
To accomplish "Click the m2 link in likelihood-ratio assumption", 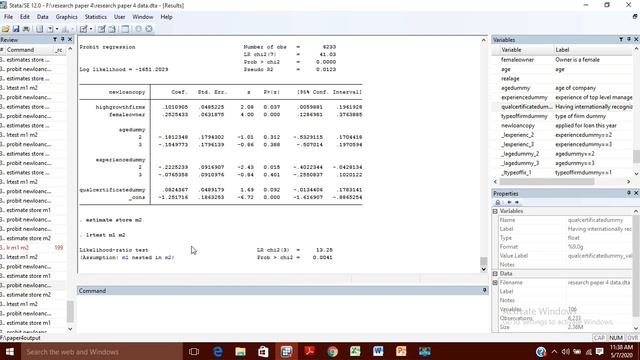I will click(x=168, y=258).
